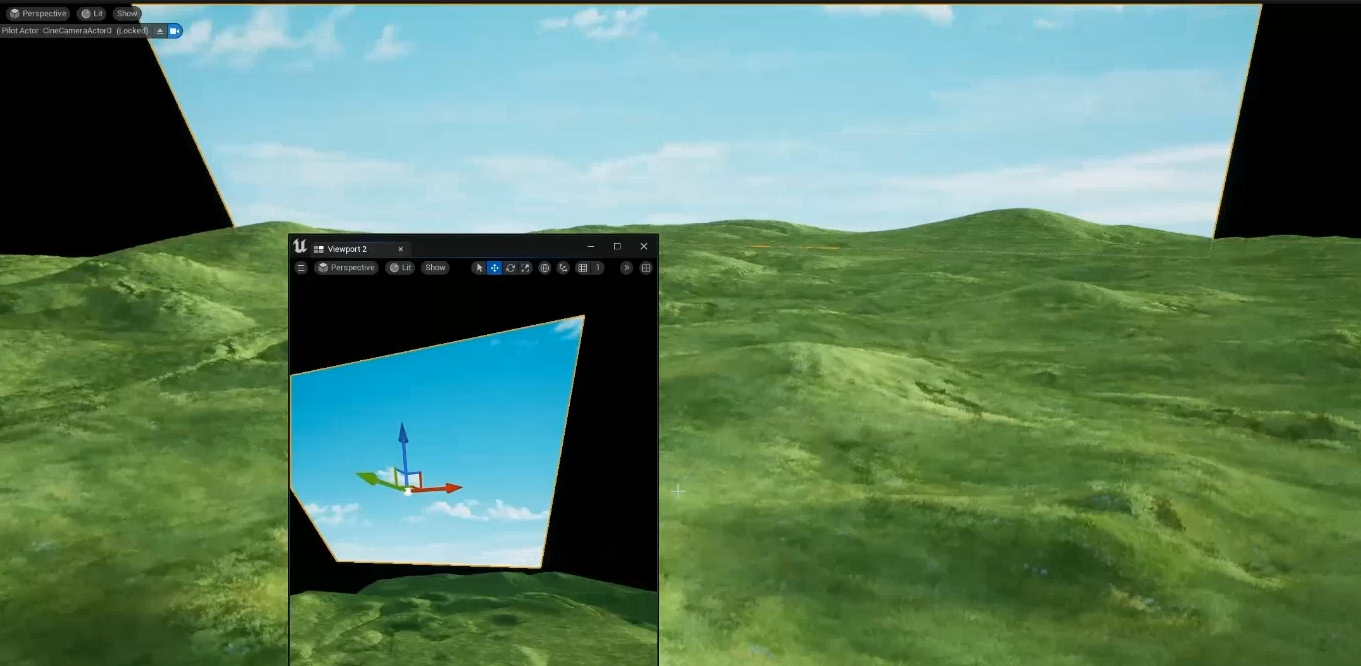The height and width of the screenshot is (666, 1361).
Task: Choose the Scale tool in Viewport 2
Action: 525,268
